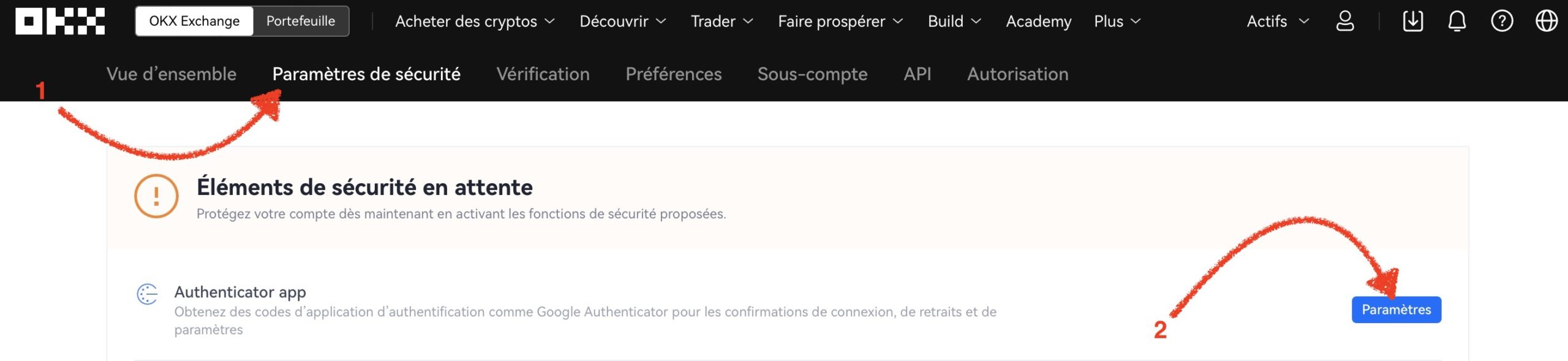The height and width of the screenshot is (361, 1568).
Task: Click the download app icon
Action: 1413,21
